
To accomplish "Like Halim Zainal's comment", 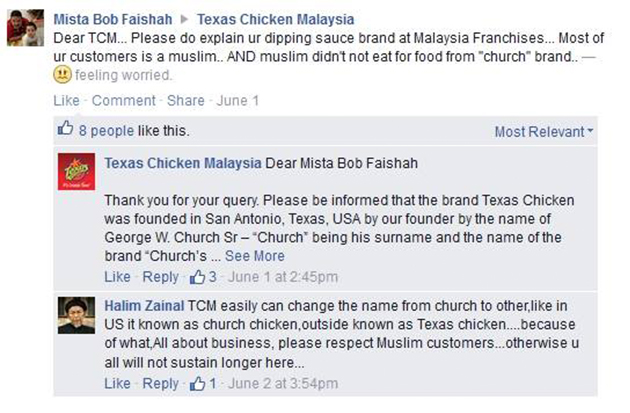I will pos(117,384).
